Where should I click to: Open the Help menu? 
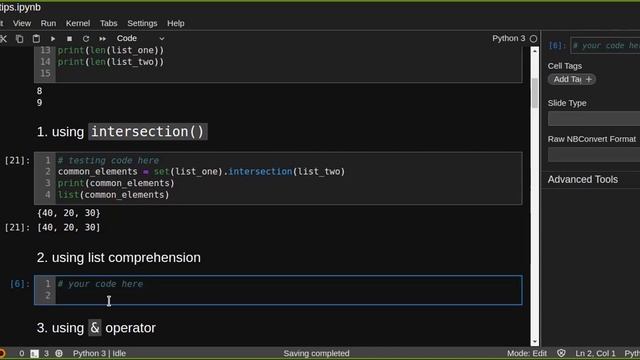(x=176, y=23)
